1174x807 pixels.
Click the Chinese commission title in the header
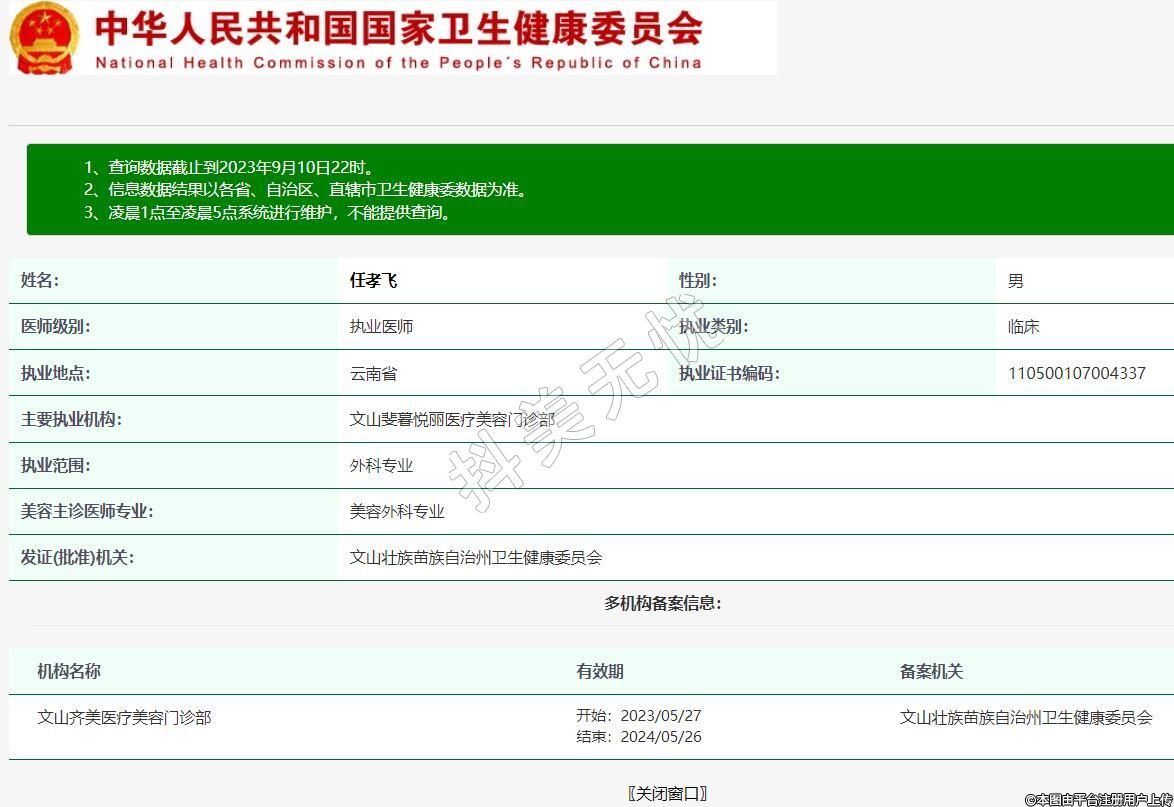(x=398, y=27)
